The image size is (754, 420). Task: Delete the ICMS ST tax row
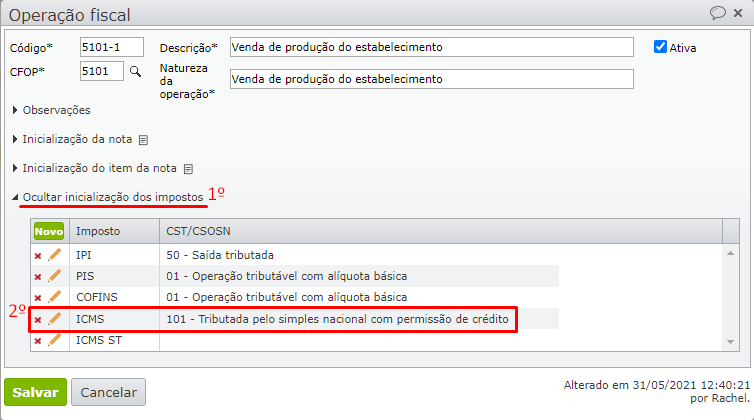point(38,341)
